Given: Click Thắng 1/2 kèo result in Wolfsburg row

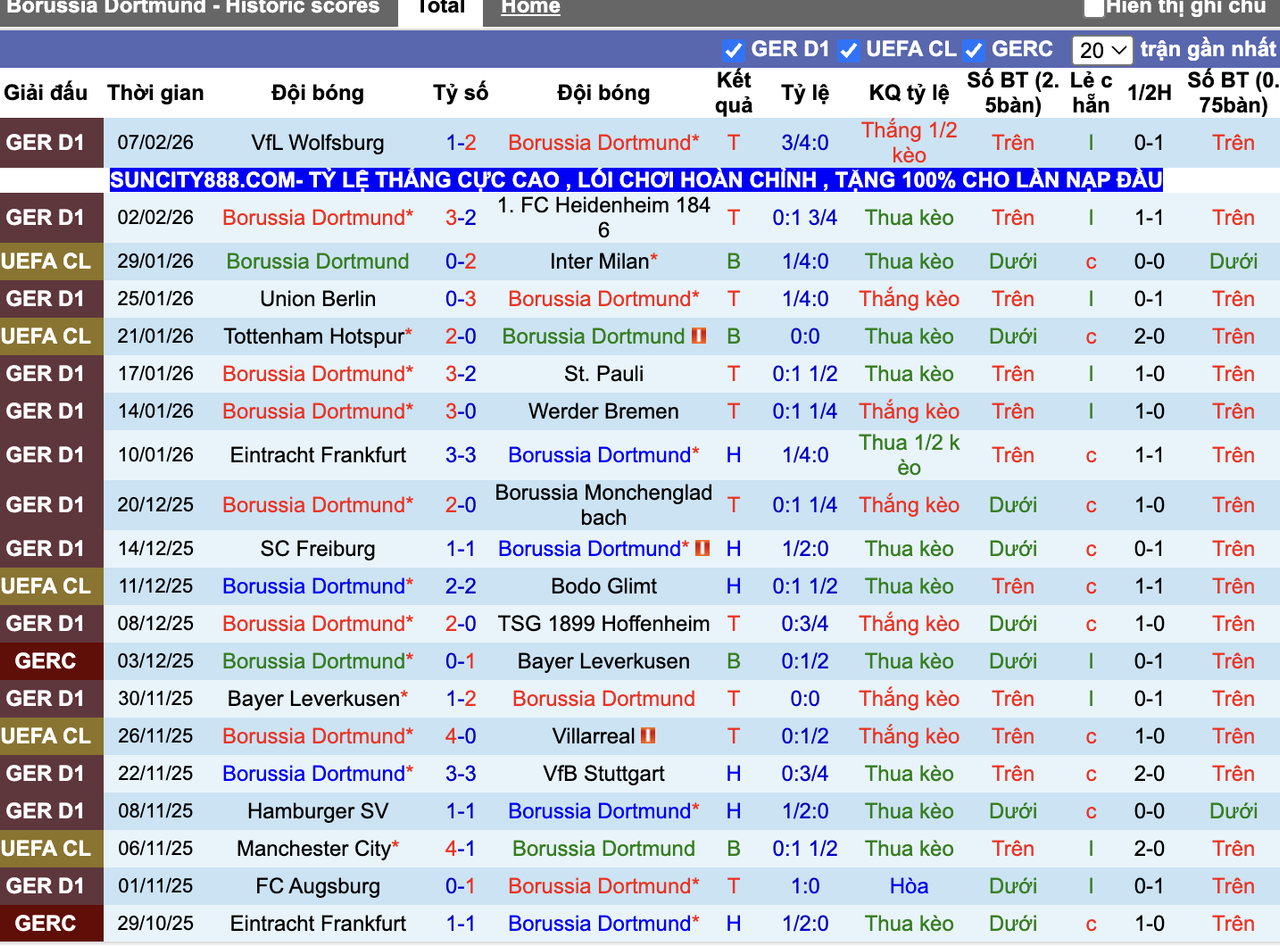Looking at the screenshot, I should (909, 143).
